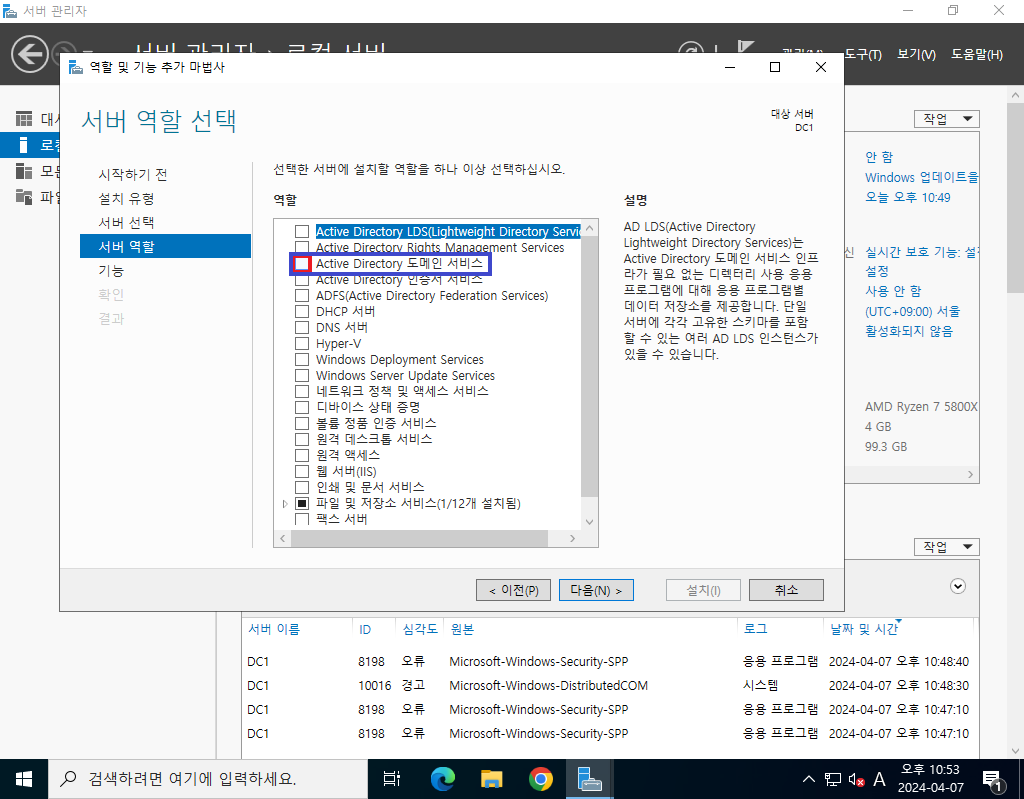The width and height of the screenshot is (1024, 799).
Task: Open the Windows Start menu
Action: (x=24, y=779)
